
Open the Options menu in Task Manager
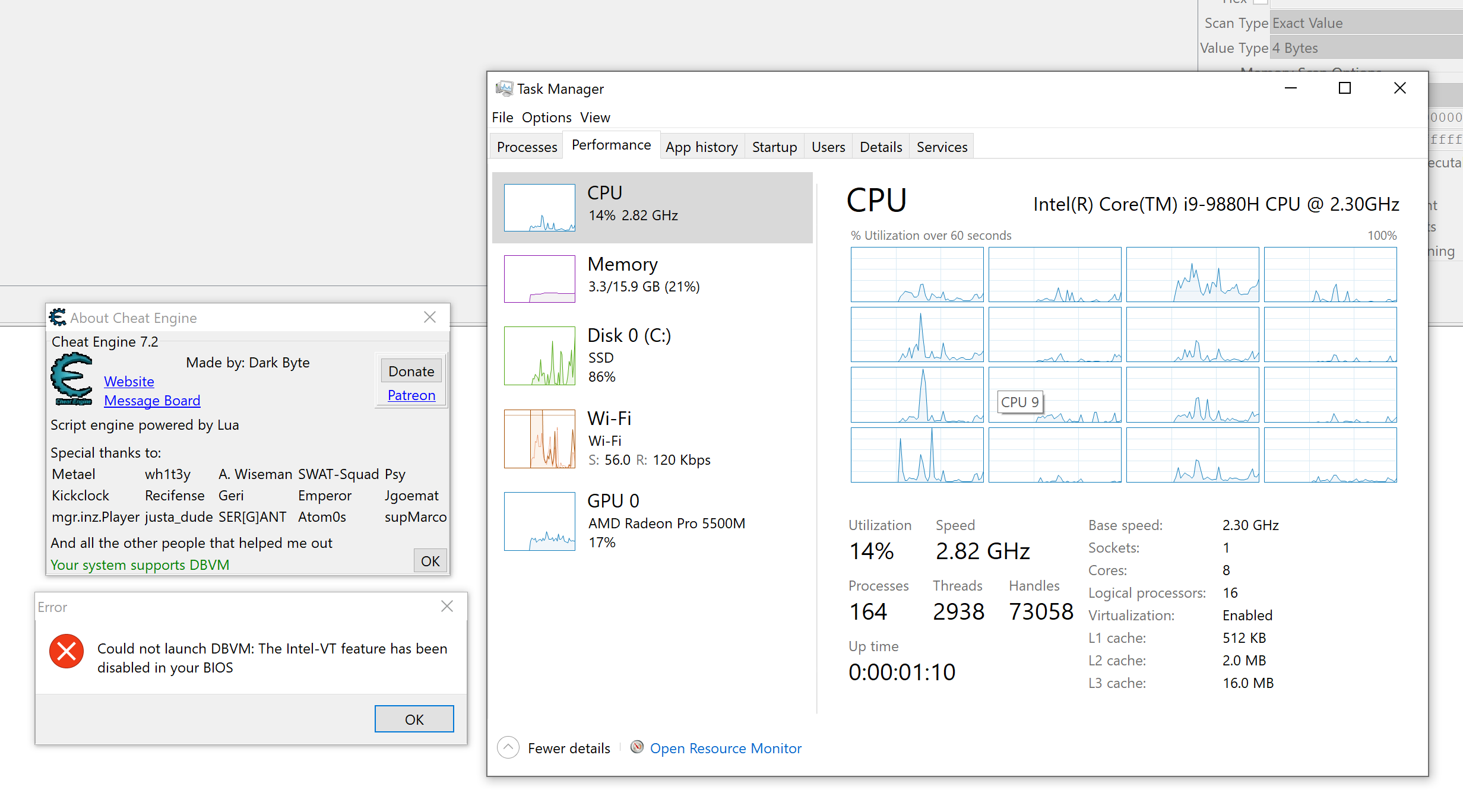[x=546, y=118]
